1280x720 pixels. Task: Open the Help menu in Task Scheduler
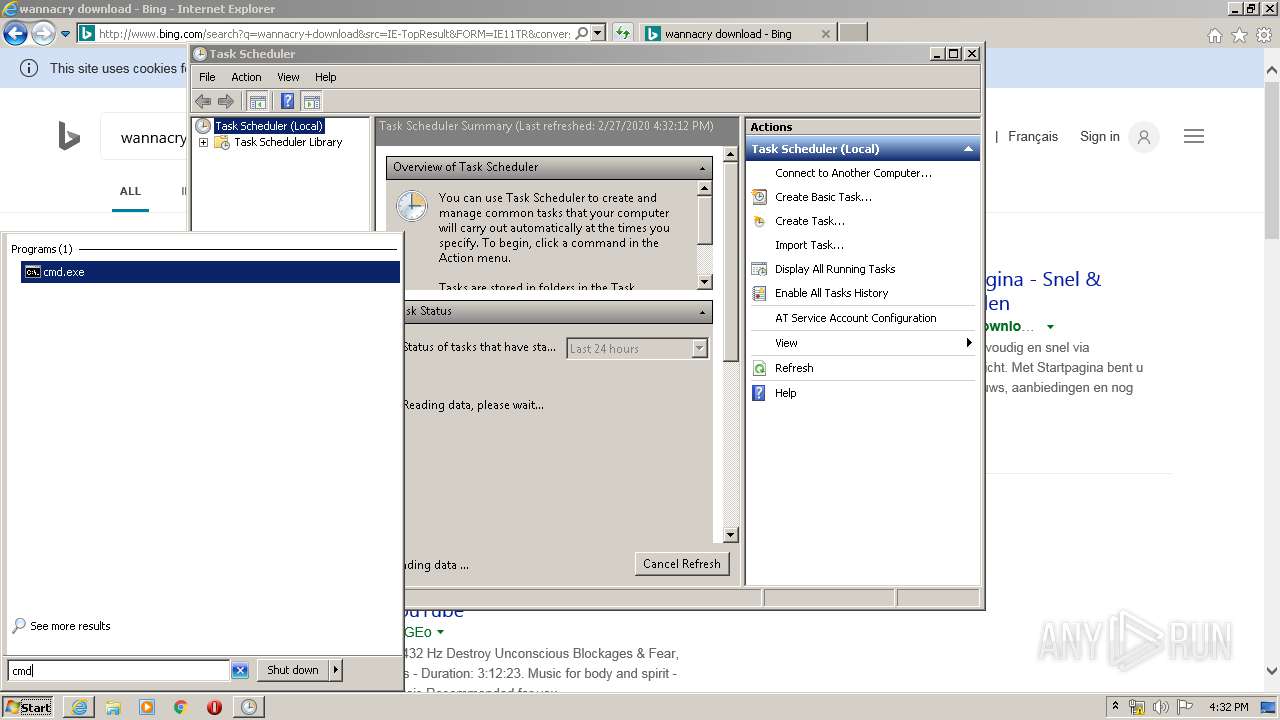326,77
